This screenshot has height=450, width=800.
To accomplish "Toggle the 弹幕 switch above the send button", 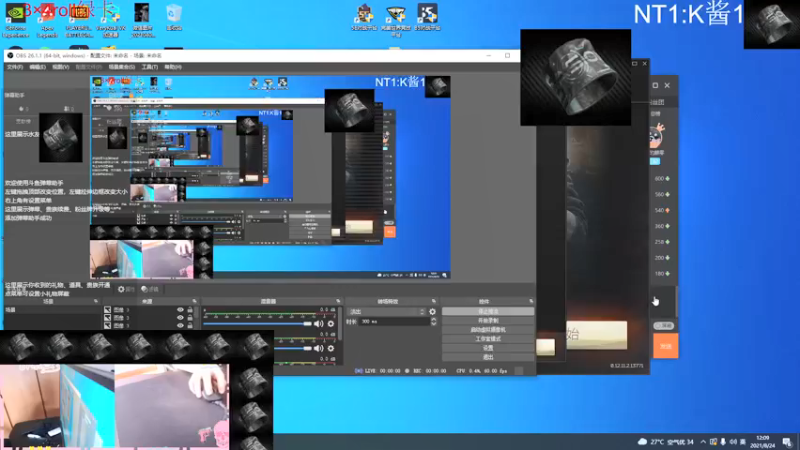I will pyautogui.click(x=664, y=326).
